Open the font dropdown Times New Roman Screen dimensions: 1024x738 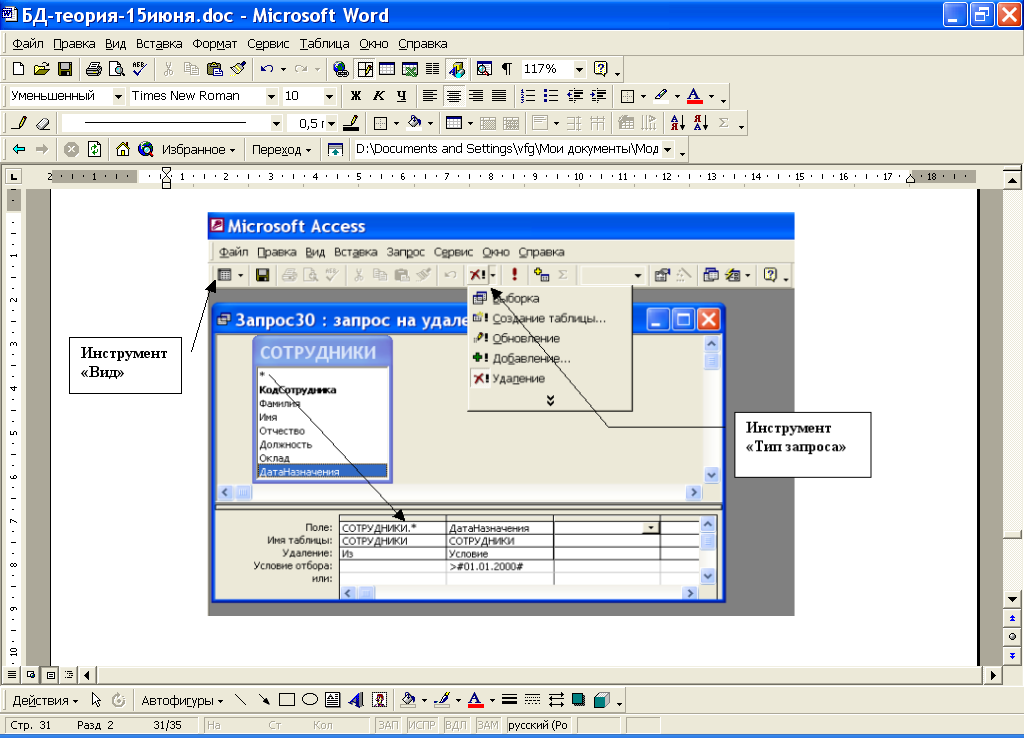point(271,96)
